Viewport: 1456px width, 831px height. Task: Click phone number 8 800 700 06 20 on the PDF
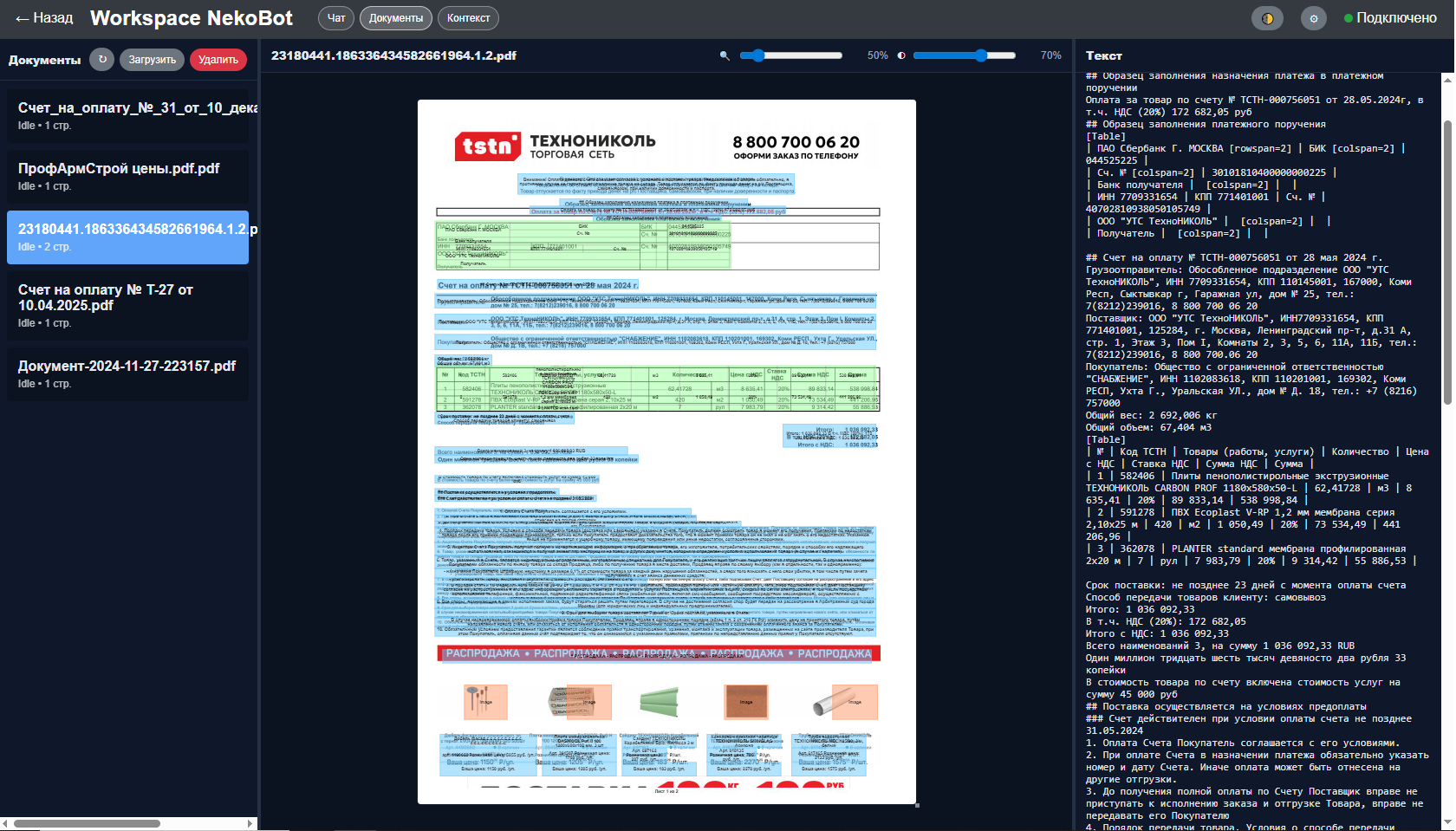pyautogui.click(x=796, y=142)
